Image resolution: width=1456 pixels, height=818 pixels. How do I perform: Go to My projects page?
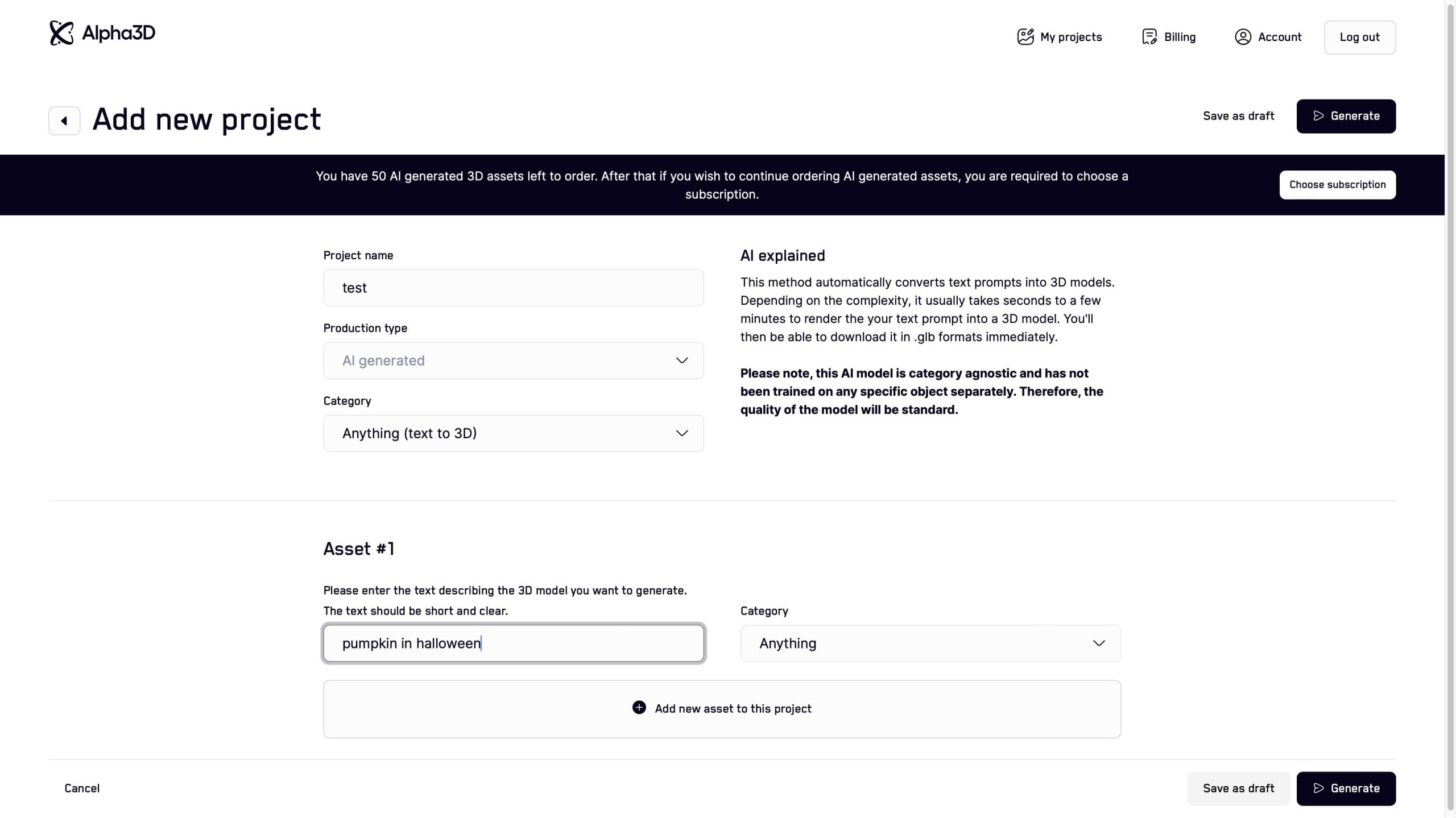click(1070, 37)
